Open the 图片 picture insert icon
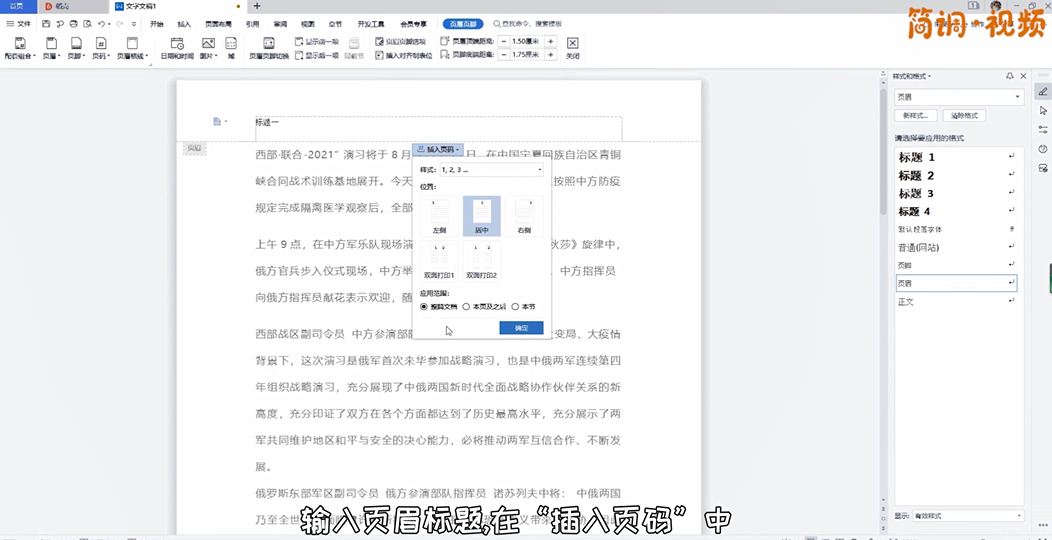This screenshot has width=1052, height=540. click(208, 44)
